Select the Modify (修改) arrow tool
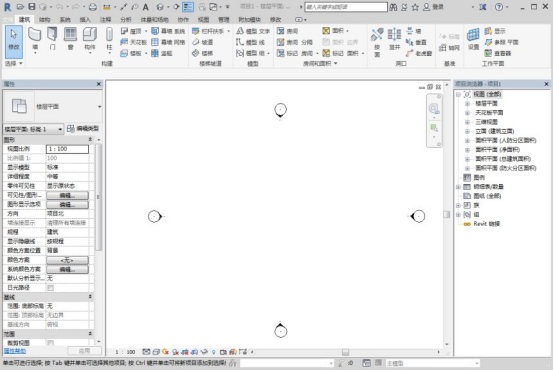 coord(14,42)
